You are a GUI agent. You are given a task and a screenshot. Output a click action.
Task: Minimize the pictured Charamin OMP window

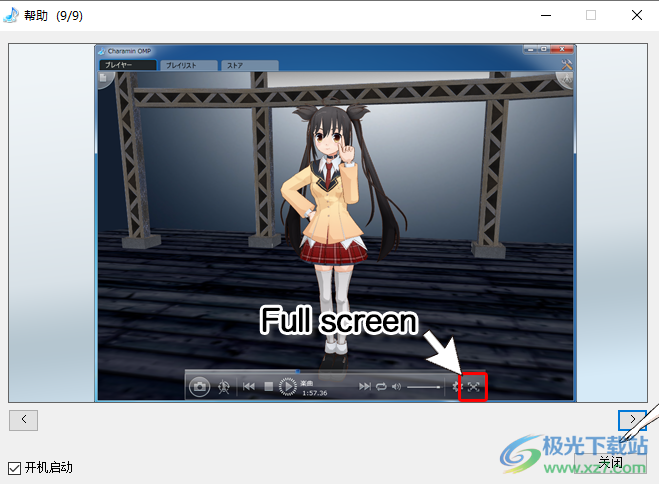click(x=530, y=49)
